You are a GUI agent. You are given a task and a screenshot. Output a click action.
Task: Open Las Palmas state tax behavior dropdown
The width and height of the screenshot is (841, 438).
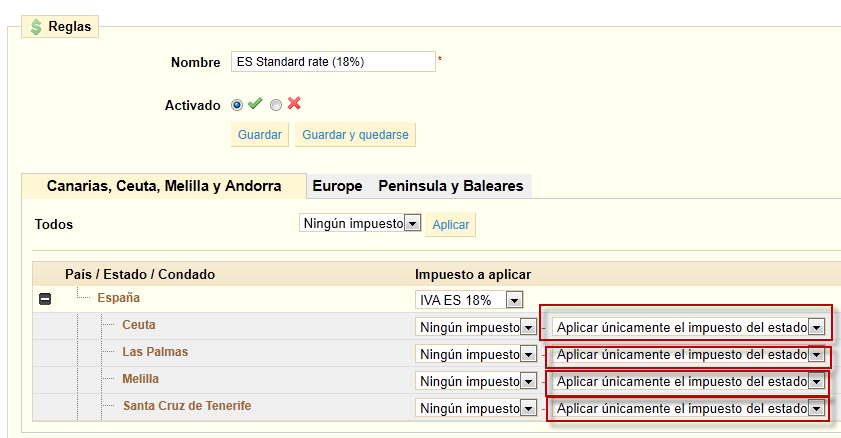click(689, 354)
